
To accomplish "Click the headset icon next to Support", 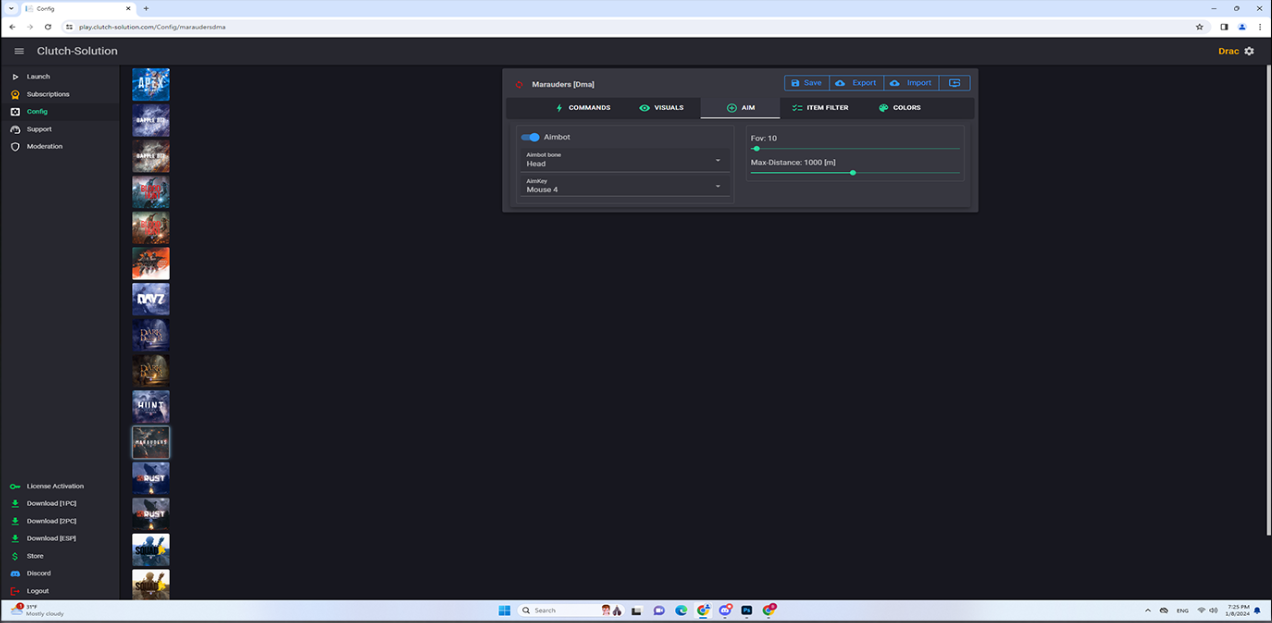I will tap(15, 129).
